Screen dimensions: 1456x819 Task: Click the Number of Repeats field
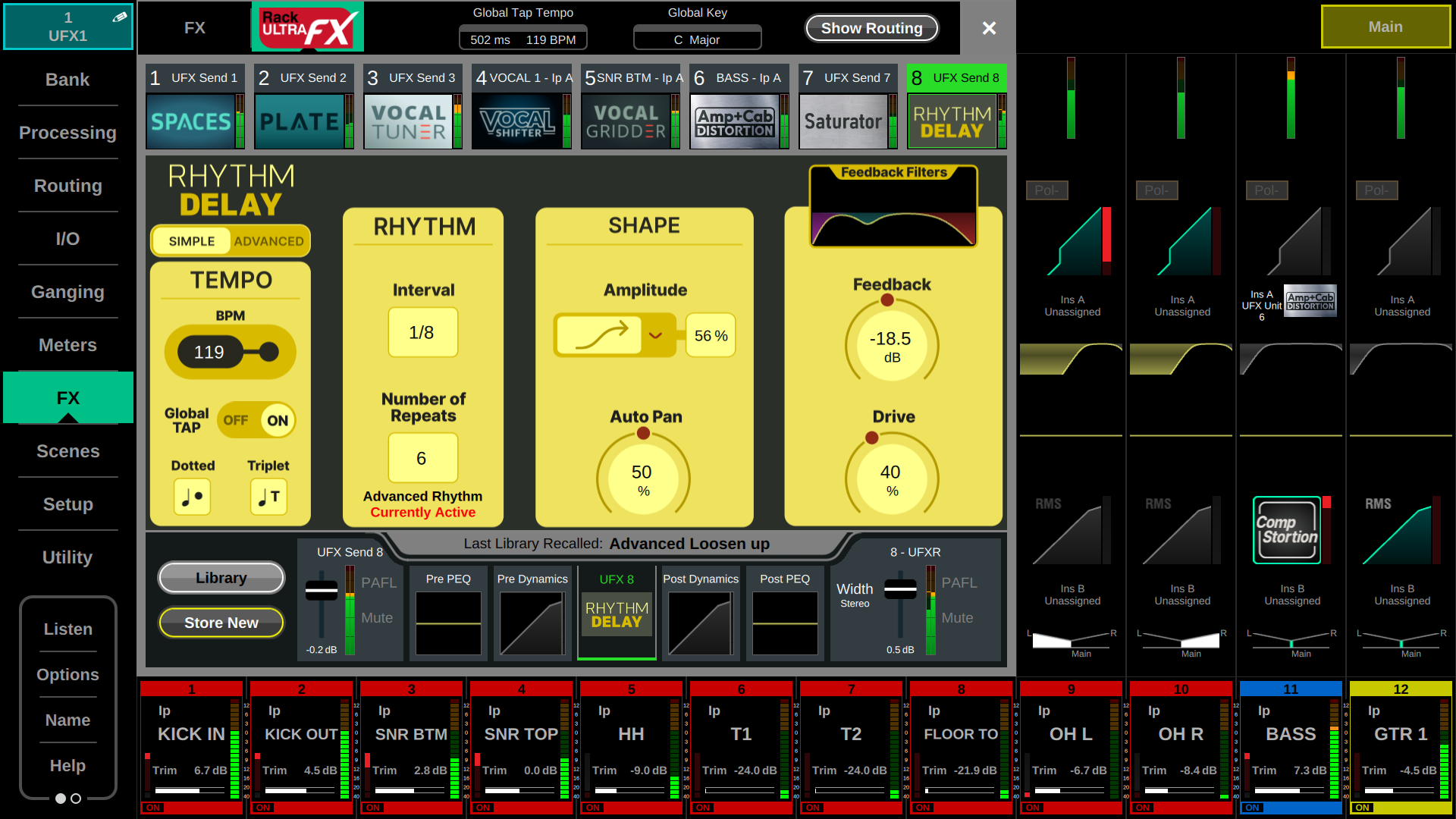[x=422, y=458]
